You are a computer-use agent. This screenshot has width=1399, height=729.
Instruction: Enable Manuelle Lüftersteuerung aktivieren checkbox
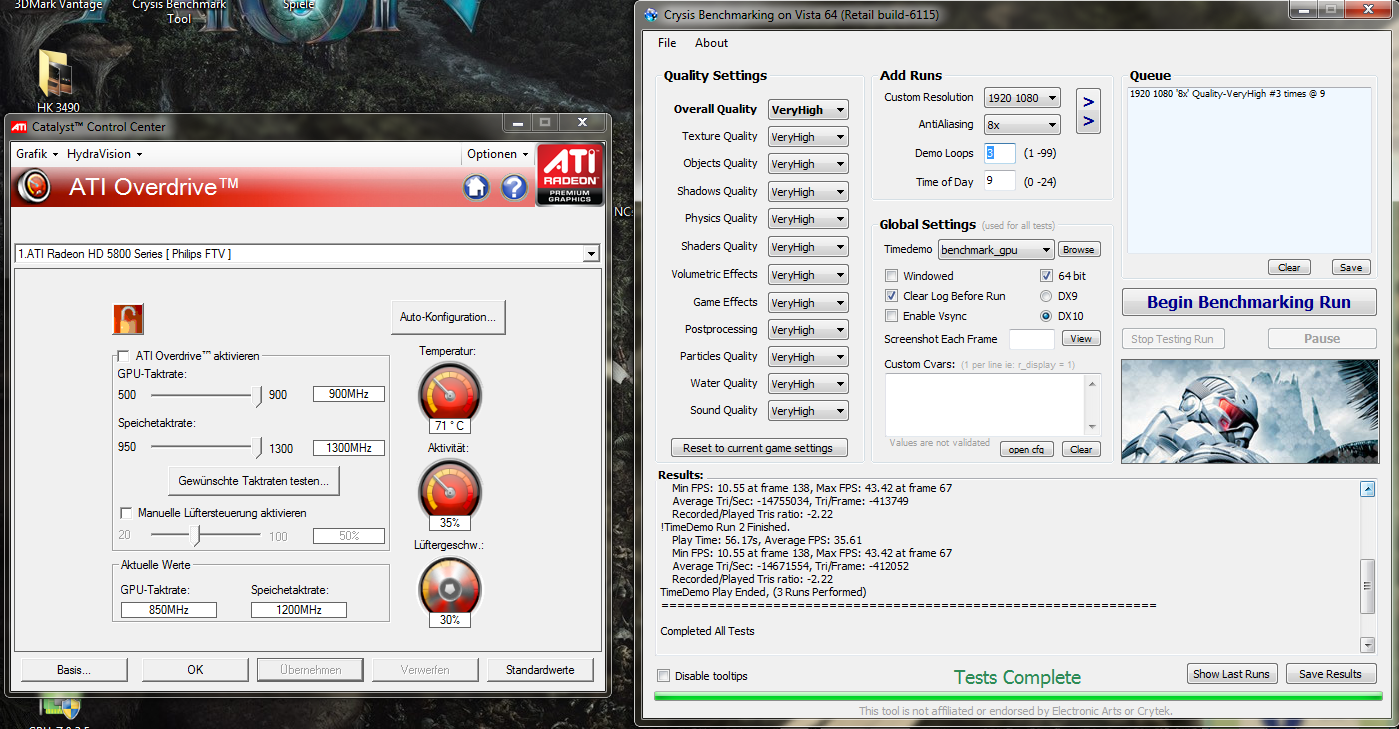pos(125,513)
